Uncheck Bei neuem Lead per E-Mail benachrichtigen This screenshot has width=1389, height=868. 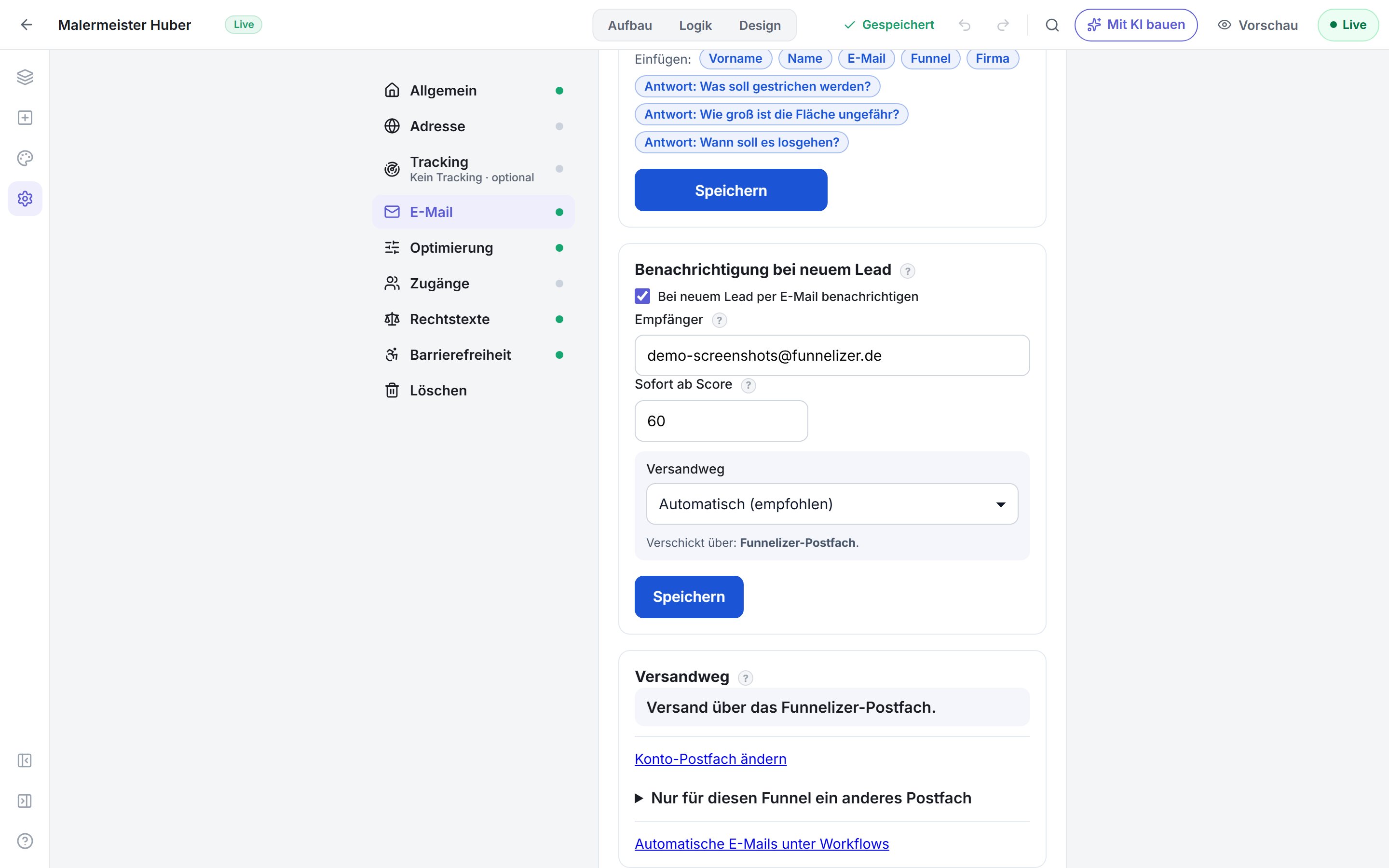[x=642, y=296]
